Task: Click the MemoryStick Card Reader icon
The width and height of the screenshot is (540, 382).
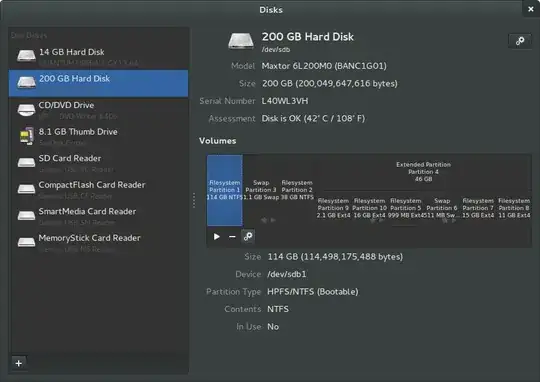Action: pyautogui.click(x=27, y=242)
